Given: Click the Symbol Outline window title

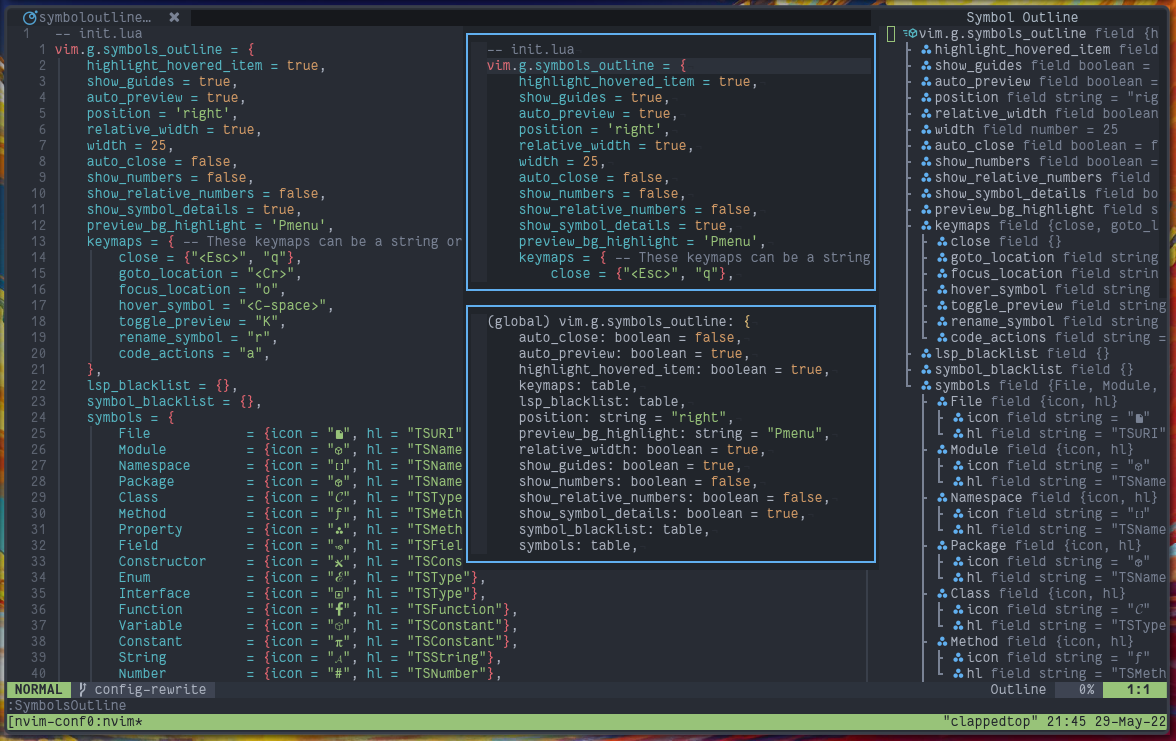Looking at the screenshot, I should click(x=1022, y=17).
